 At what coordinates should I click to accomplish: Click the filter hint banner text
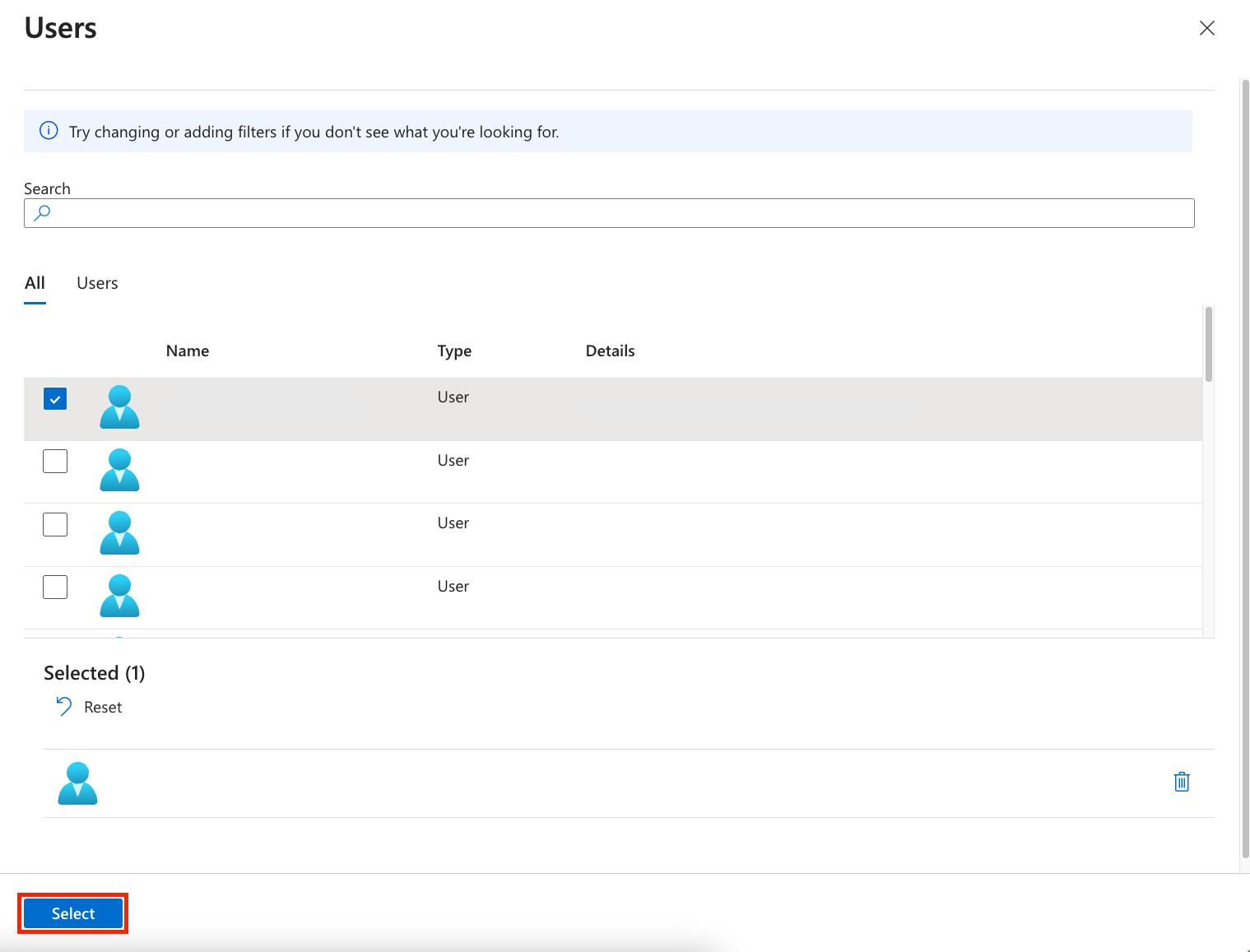coord(314,132)
